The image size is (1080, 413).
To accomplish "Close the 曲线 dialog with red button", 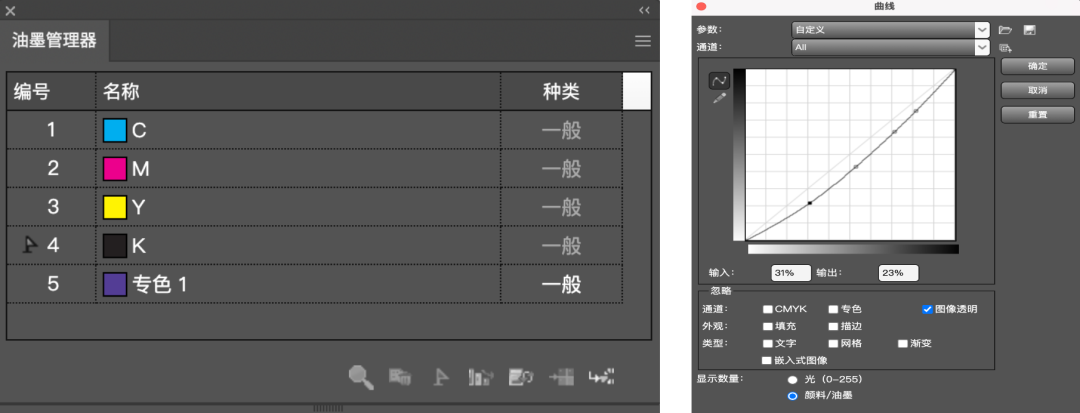I will [701, 6].
